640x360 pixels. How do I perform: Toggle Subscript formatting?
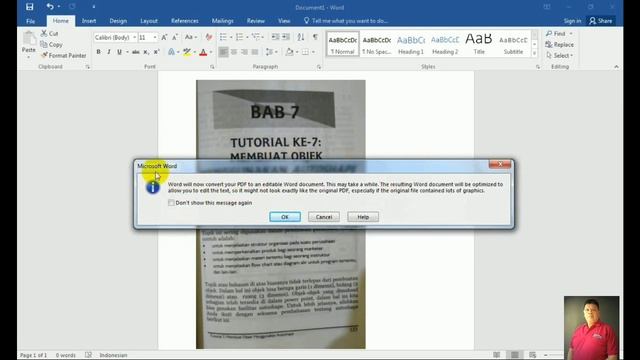point(146,52)
